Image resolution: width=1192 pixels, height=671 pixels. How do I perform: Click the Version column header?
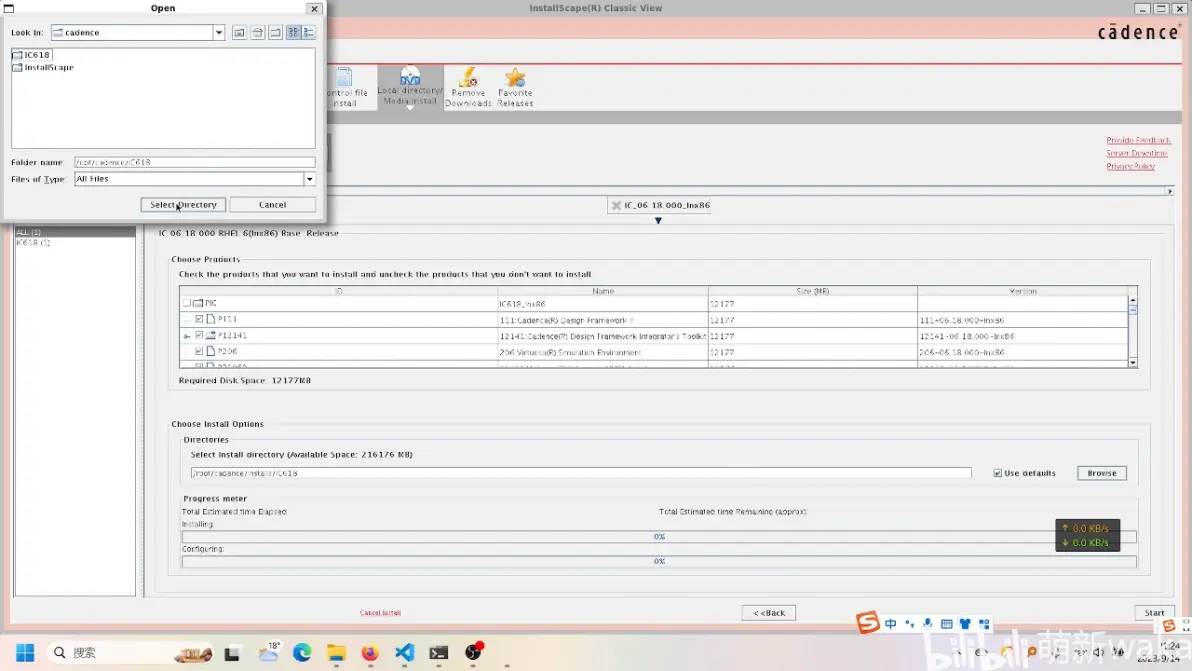(1022, 291)
